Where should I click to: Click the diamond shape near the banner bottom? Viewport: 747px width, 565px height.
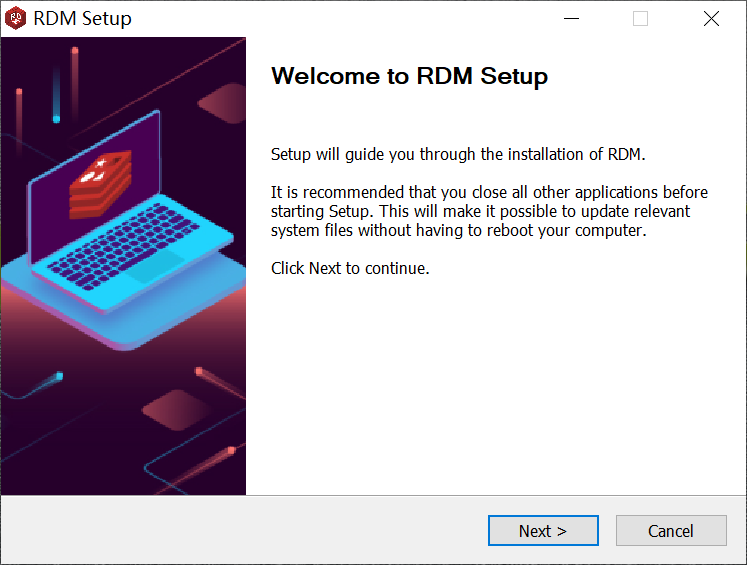[173, 409]
